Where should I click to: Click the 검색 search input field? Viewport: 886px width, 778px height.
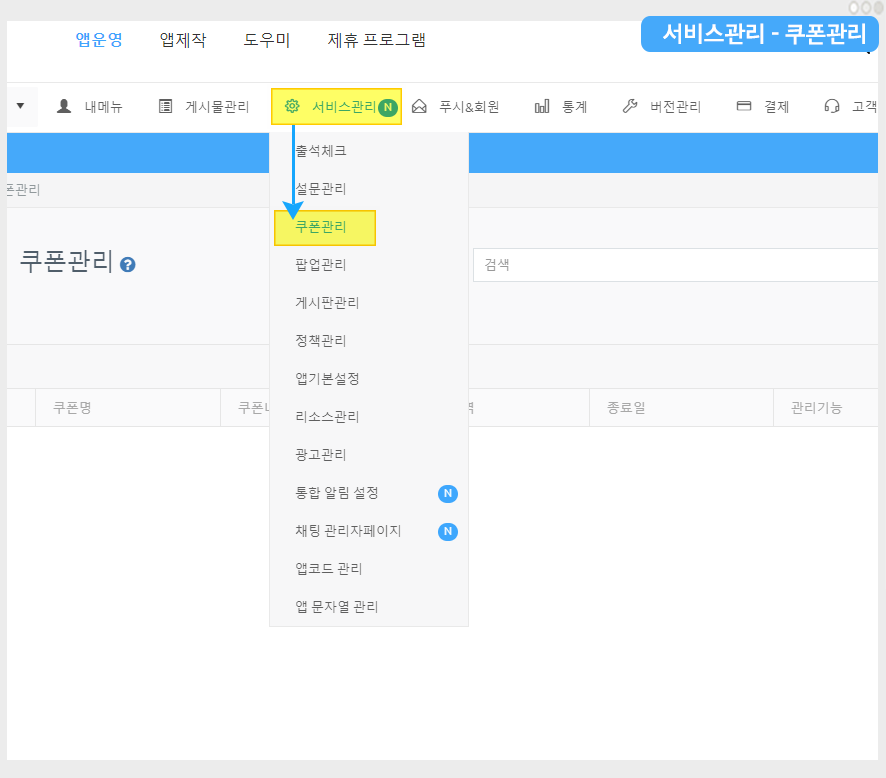675,265
